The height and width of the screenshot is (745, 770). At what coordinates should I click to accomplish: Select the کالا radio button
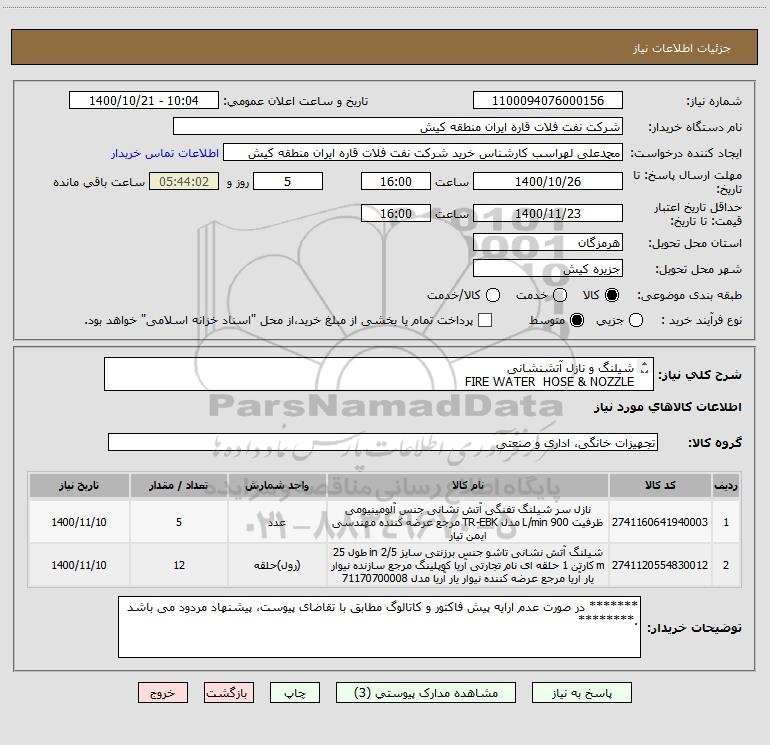click(612, 295)
